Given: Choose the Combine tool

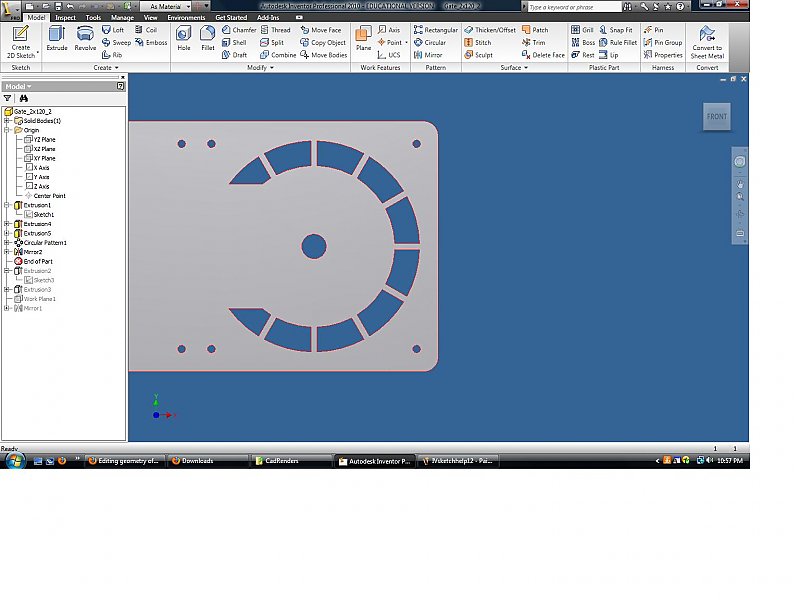Looking at the screenshot, I should [278, 55].
